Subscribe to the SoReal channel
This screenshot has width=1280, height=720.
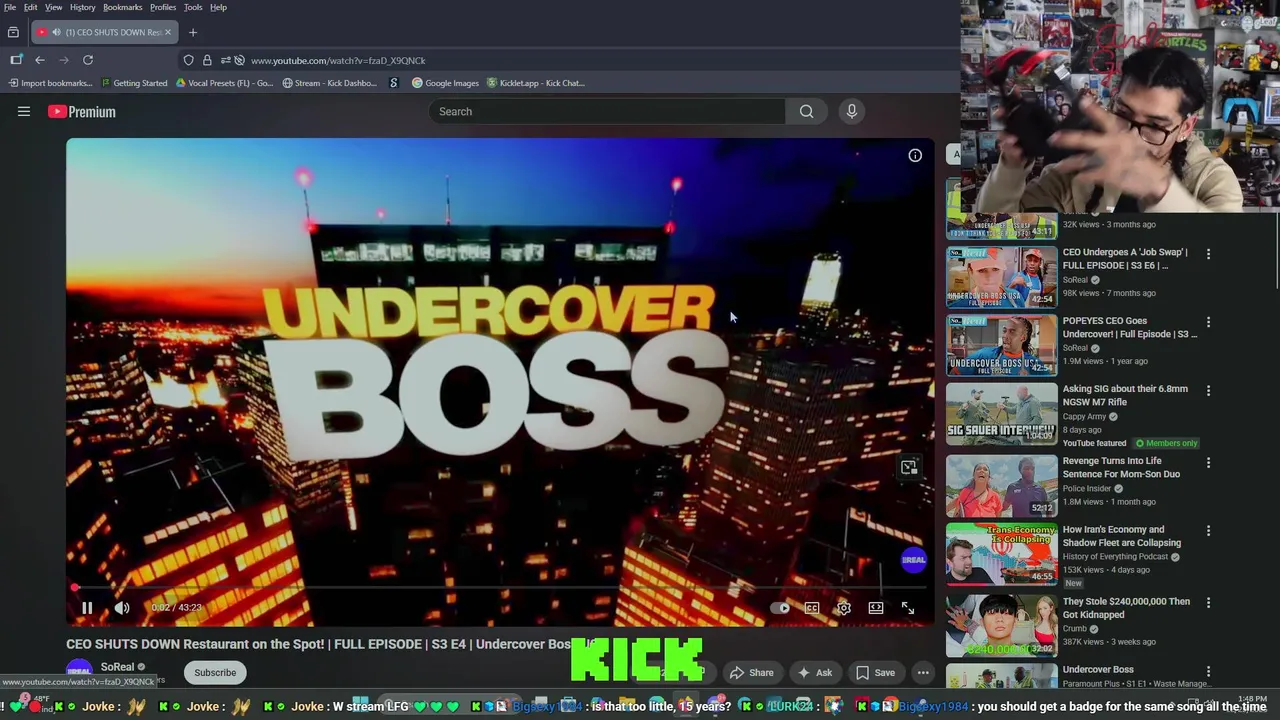(215, 672)
